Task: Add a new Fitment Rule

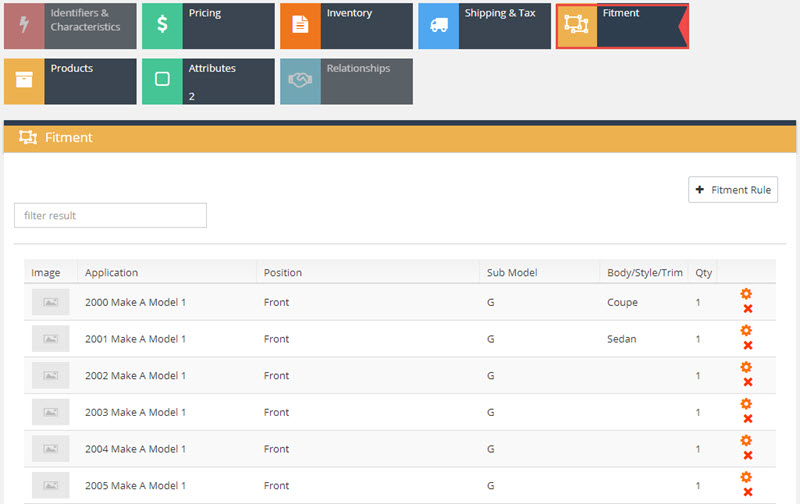Action: click(x=733, y=190)
